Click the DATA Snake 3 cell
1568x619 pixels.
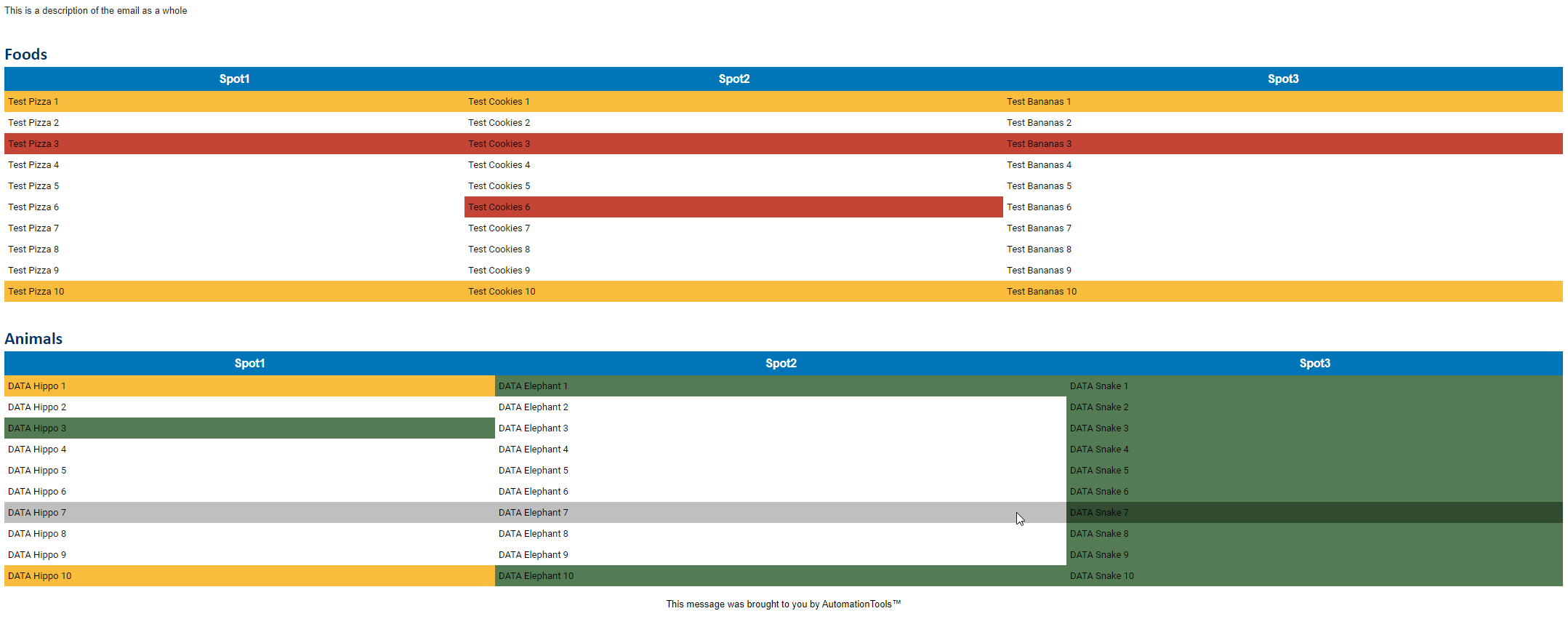1314,428
